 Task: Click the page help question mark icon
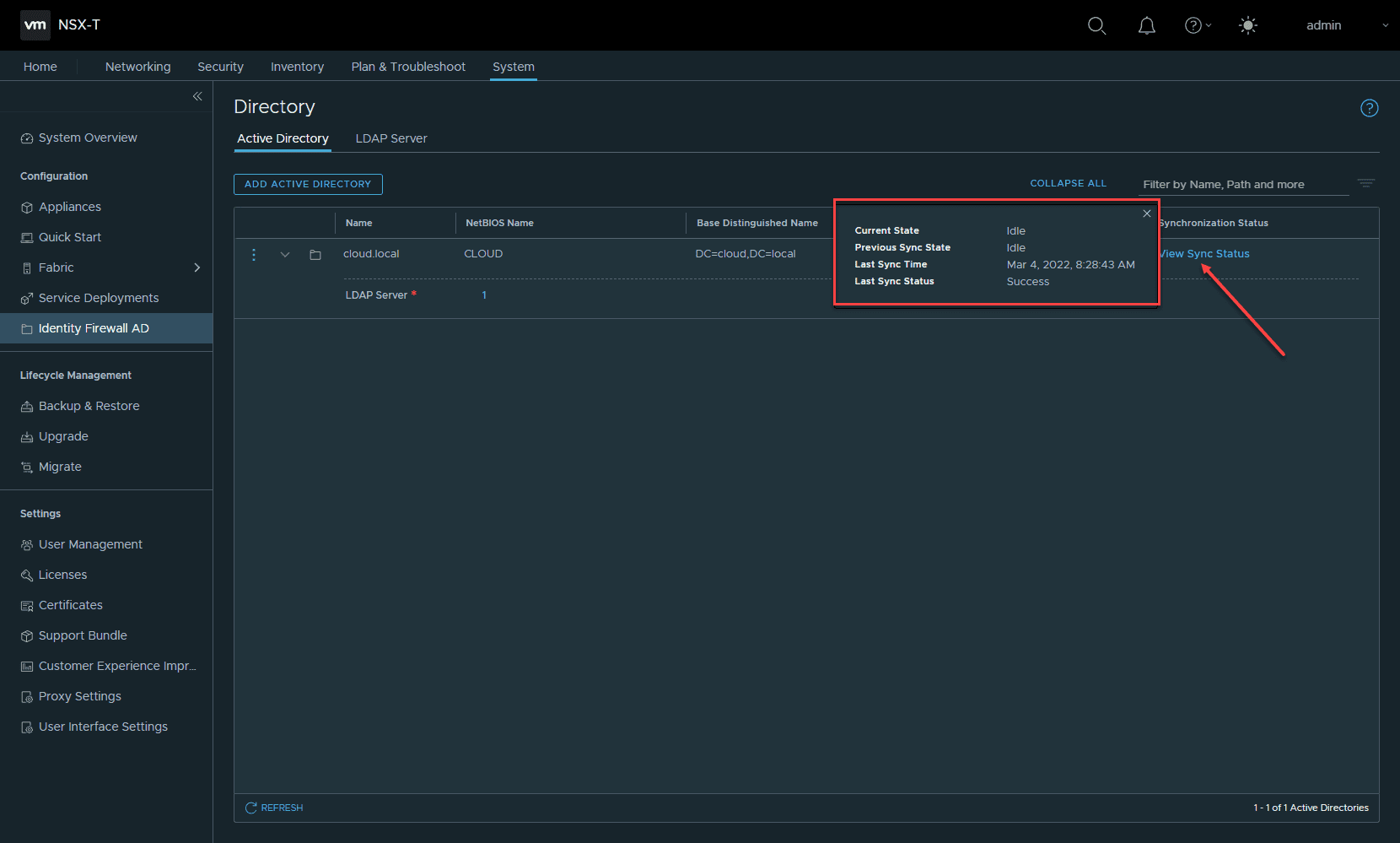(x=1369, y=108)
